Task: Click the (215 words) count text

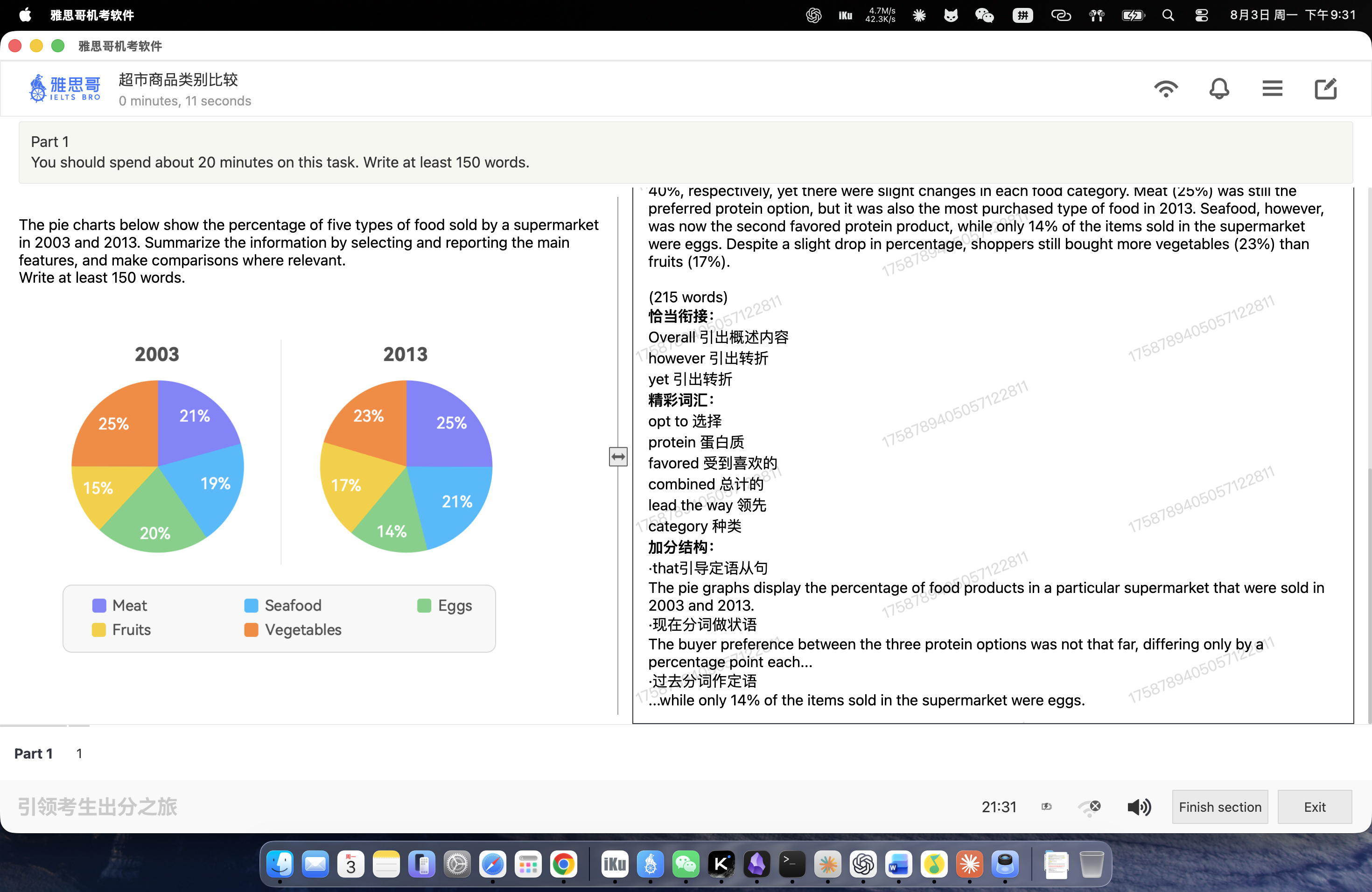Action: click(x=688, y=297)
